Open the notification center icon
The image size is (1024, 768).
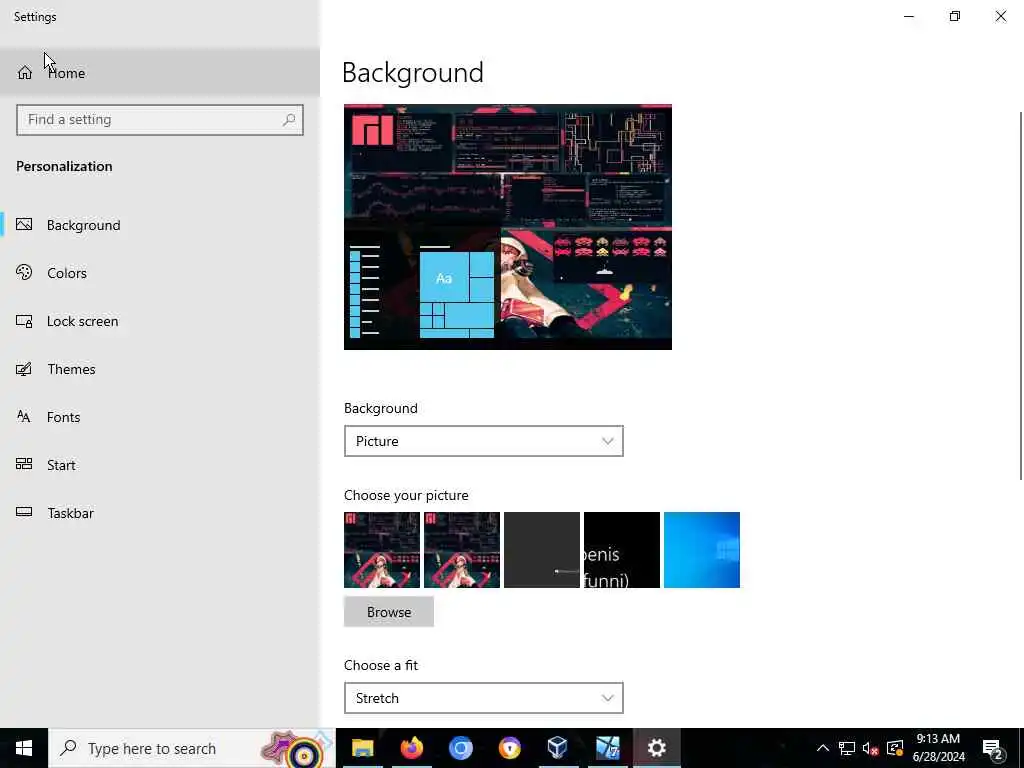click(x=993, y=748)
